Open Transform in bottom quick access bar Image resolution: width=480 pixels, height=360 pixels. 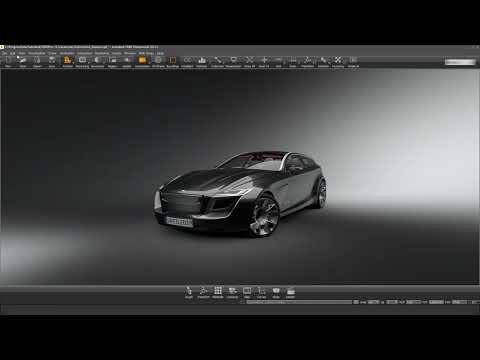pos(203,292)
